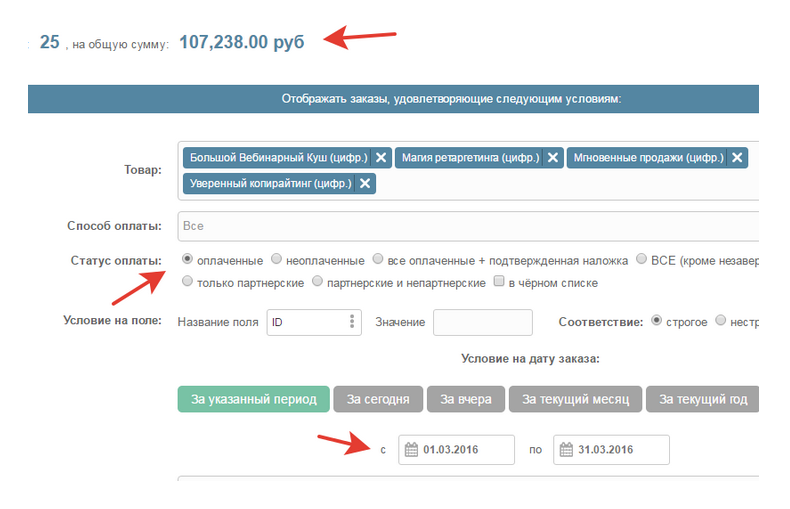
Task: Select партнерские и непартнерские option
Action: click(317, 281)
